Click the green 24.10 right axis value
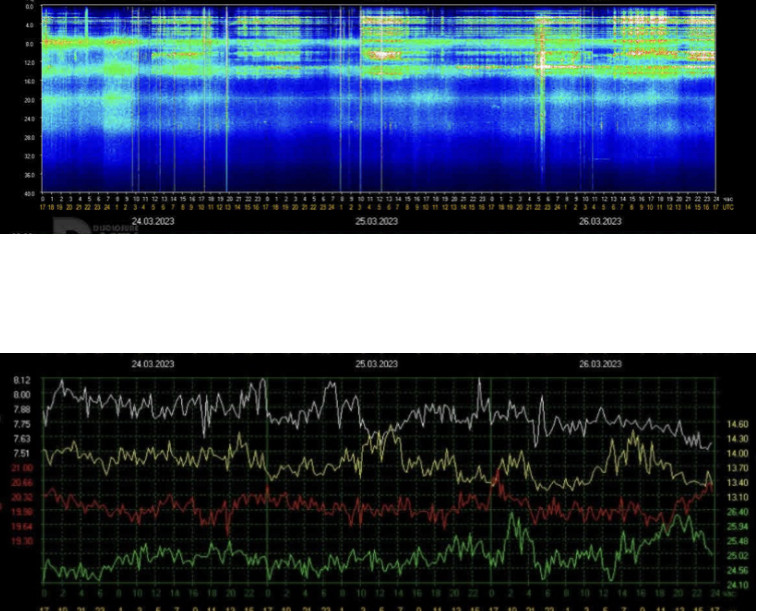The width and height of the screenshot is (758, 611). (x=738, y=584)
